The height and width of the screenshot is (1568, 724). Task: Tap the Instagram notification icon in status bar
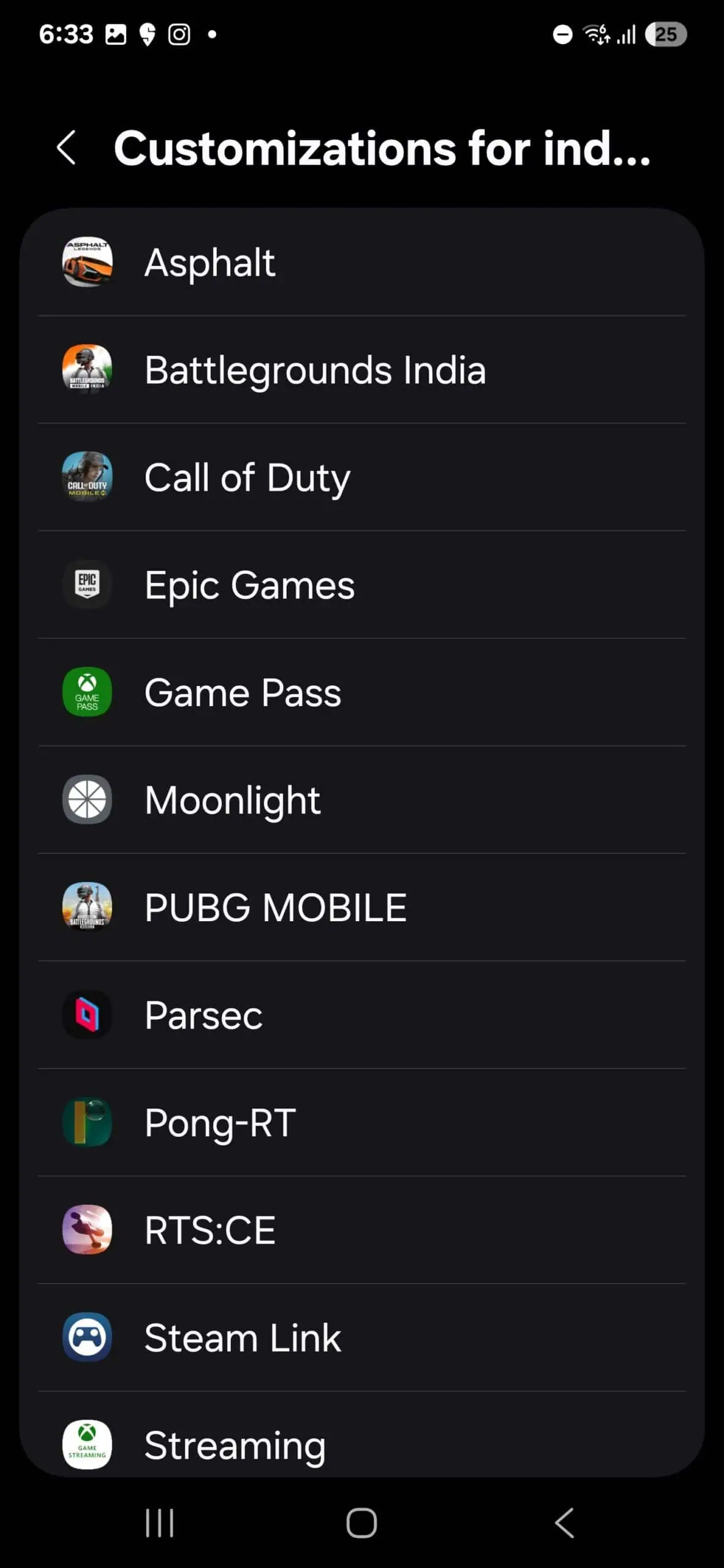pos(179,34)
